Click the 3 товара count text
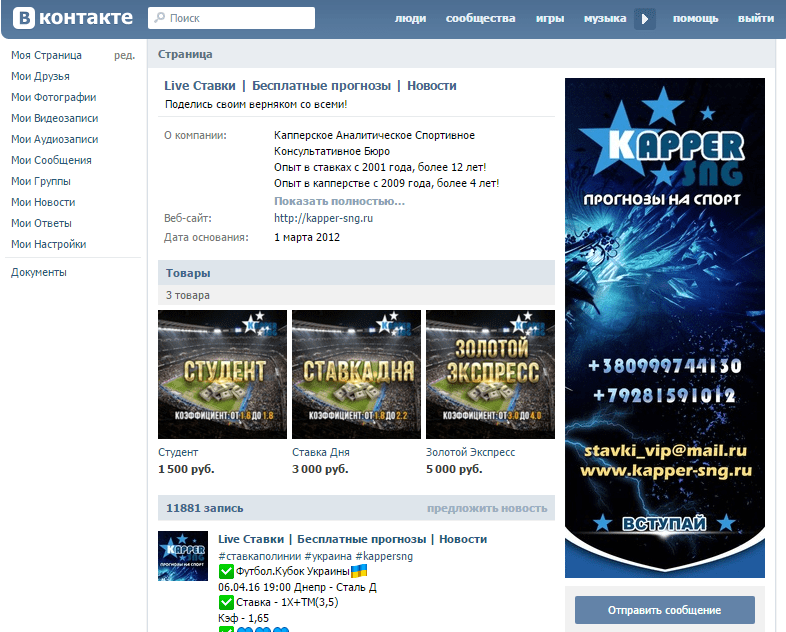This screenshot has width=786, height=632. click(187, 295)
